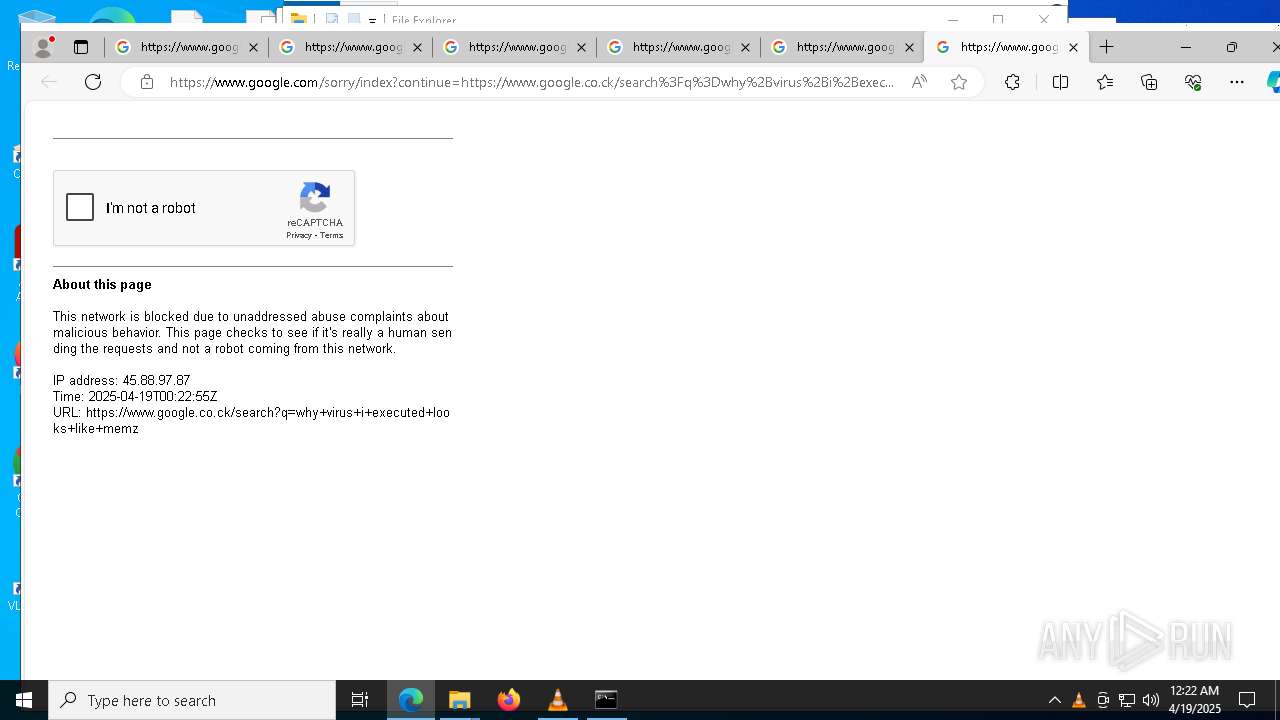Open Browser essentials heart icon
Screen dimensions: 1280x720
pyautogui.click(x=1193, y=82)
